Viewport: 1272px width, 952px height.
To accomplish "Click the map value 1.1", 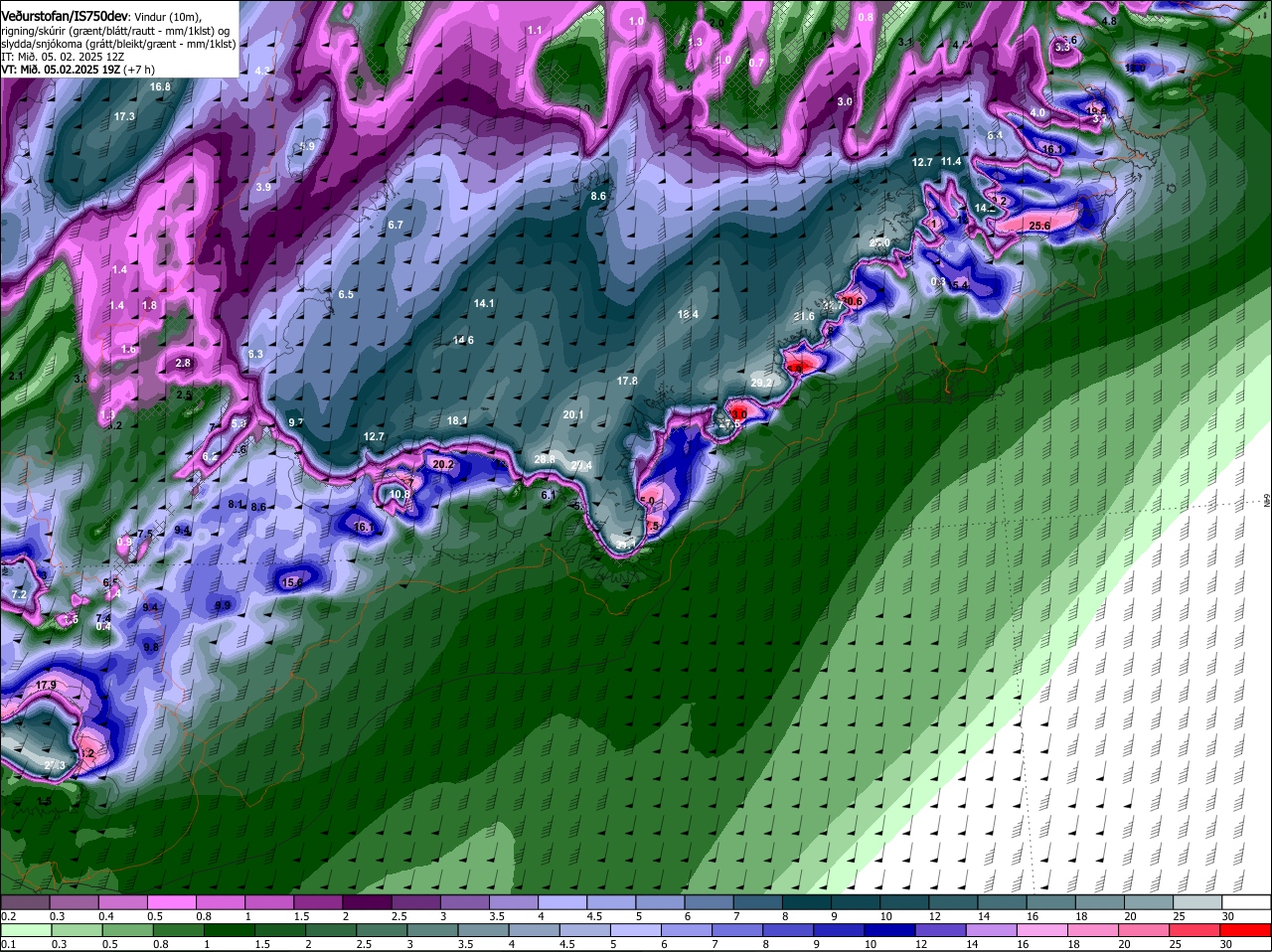I will click(x=535, y=31).
